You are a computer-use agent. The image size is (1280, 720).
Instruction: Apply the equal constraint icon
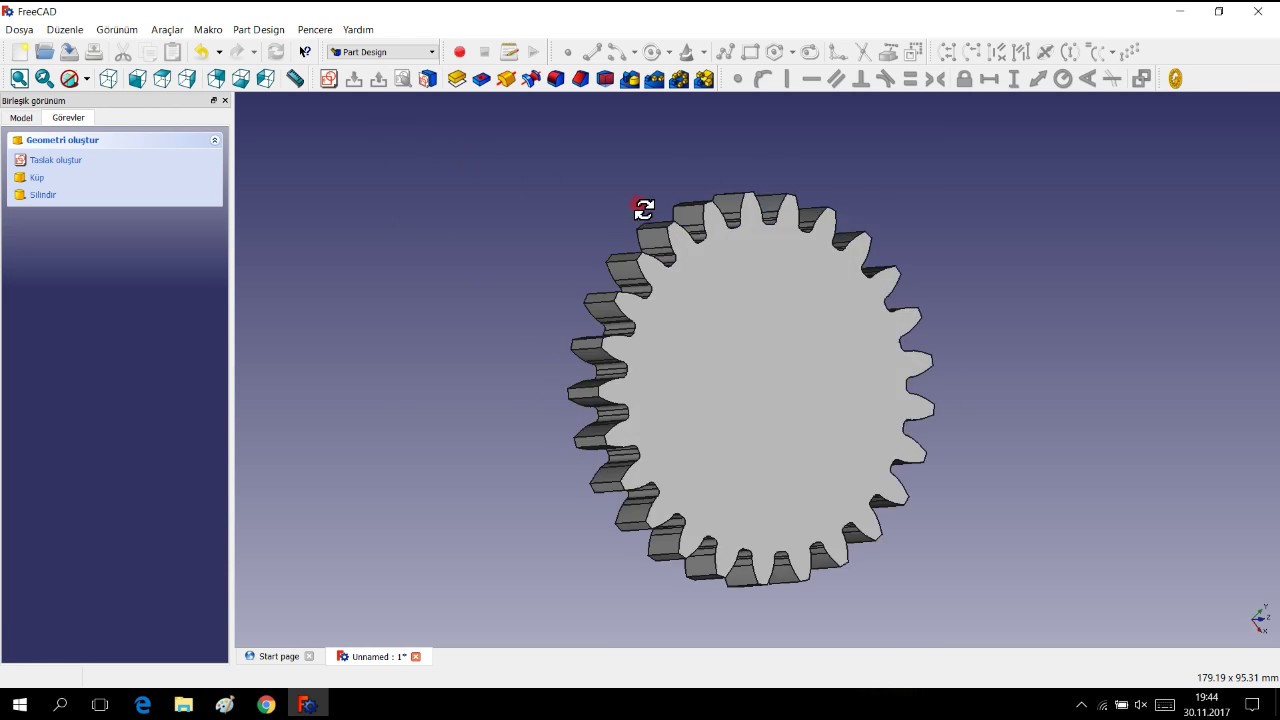(910, 79)
